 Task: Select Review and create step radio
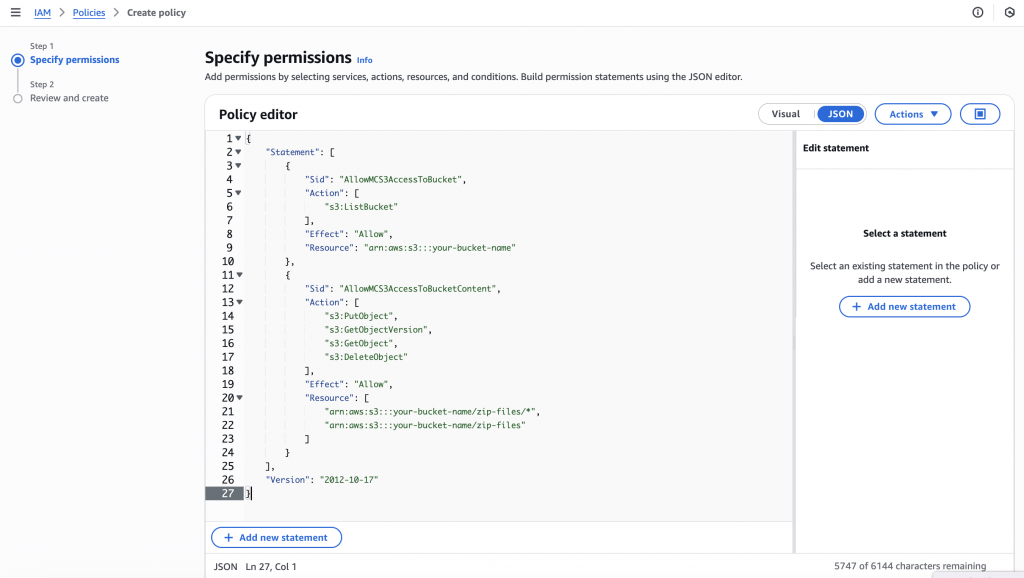point(18,99)
